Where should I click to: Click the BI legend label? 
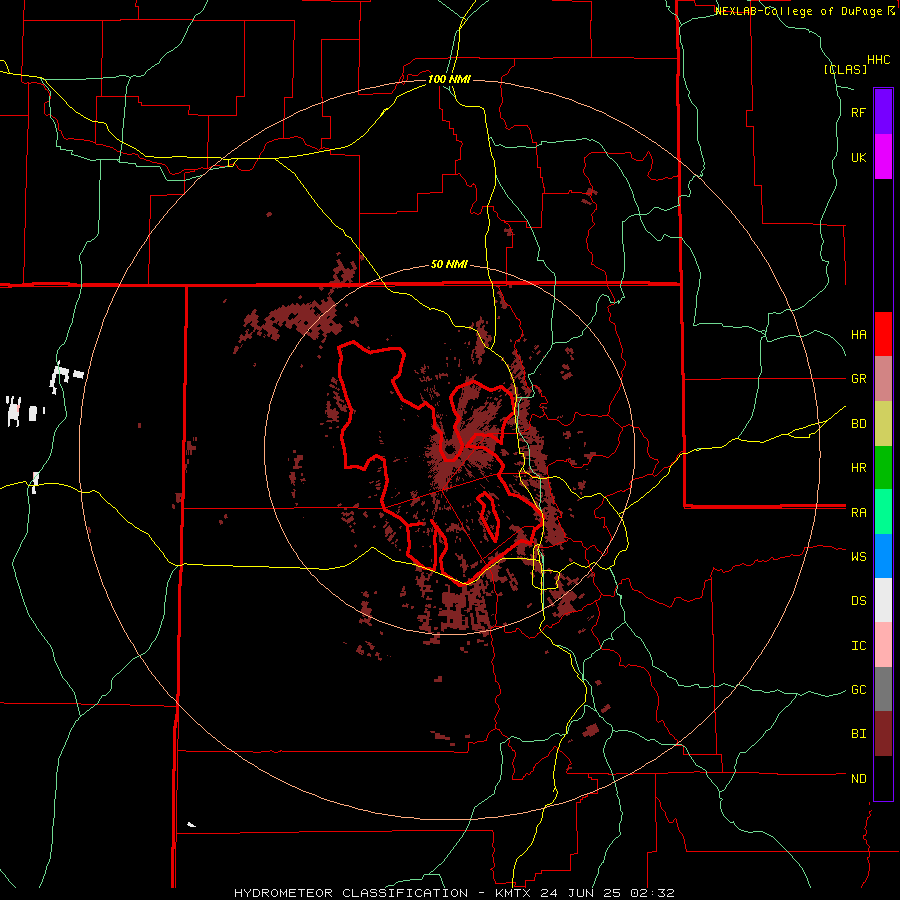(858, 734)
